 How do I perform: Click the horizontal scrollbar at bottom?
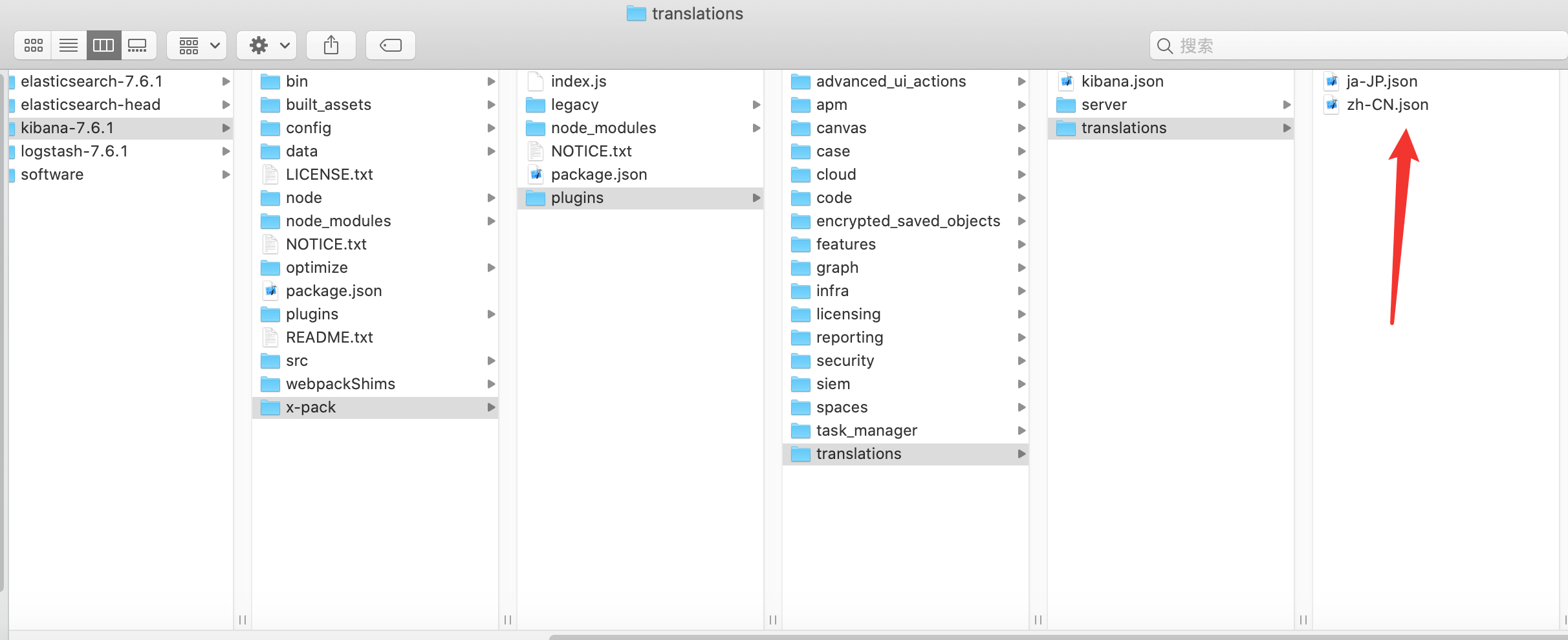coord(1035,637)
